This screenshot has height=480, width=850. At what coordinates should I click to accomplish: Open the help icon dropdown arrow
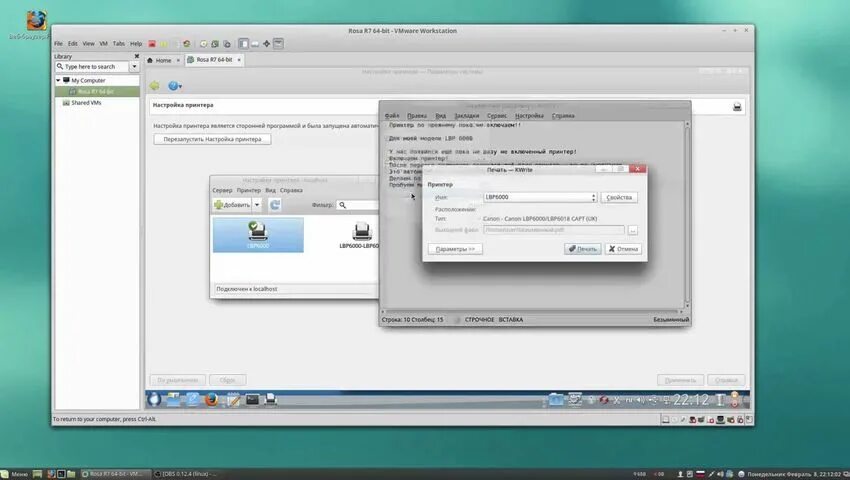point(181,86)
